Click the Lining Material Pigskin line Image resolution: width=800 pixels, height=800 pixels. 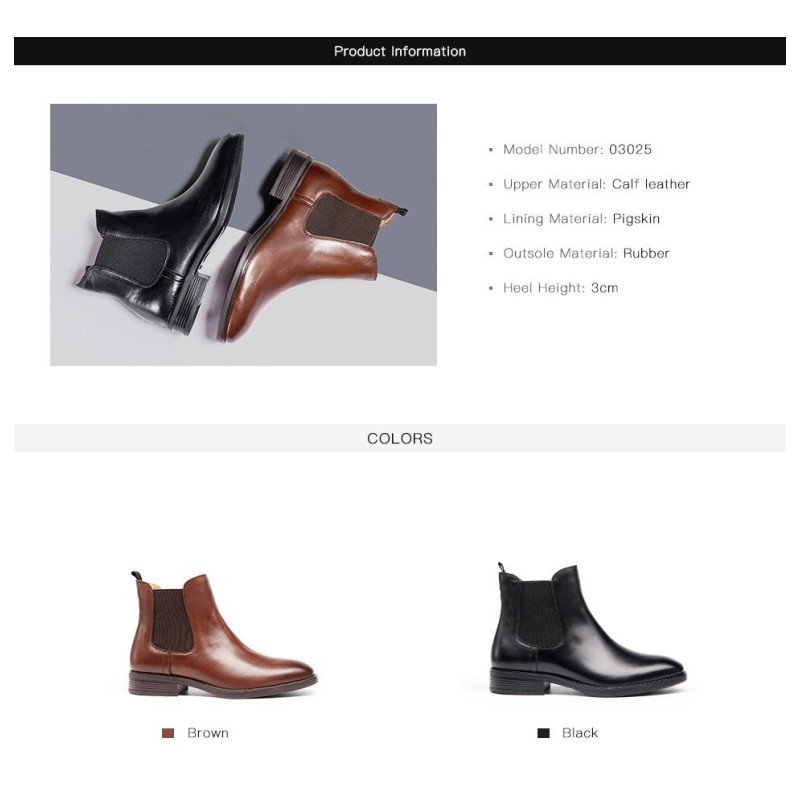(581, 219)
